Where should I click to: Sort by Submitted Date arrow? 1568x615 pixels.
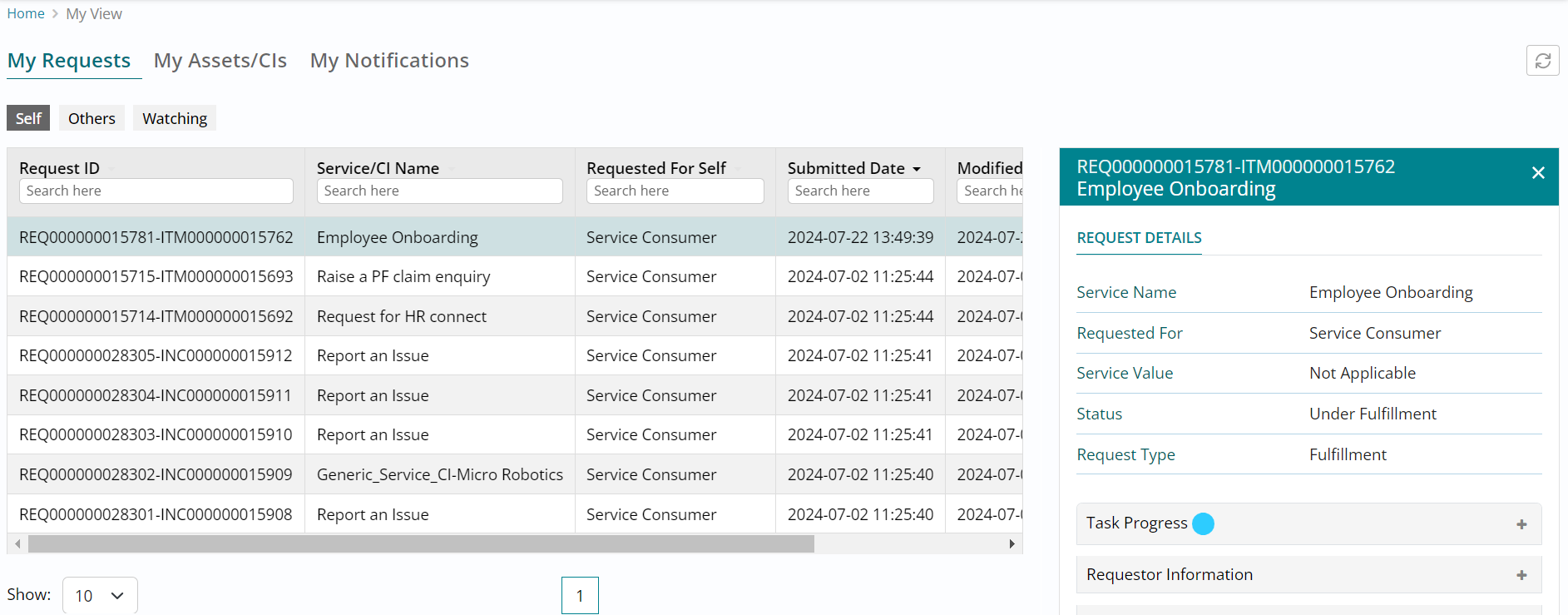917,169
